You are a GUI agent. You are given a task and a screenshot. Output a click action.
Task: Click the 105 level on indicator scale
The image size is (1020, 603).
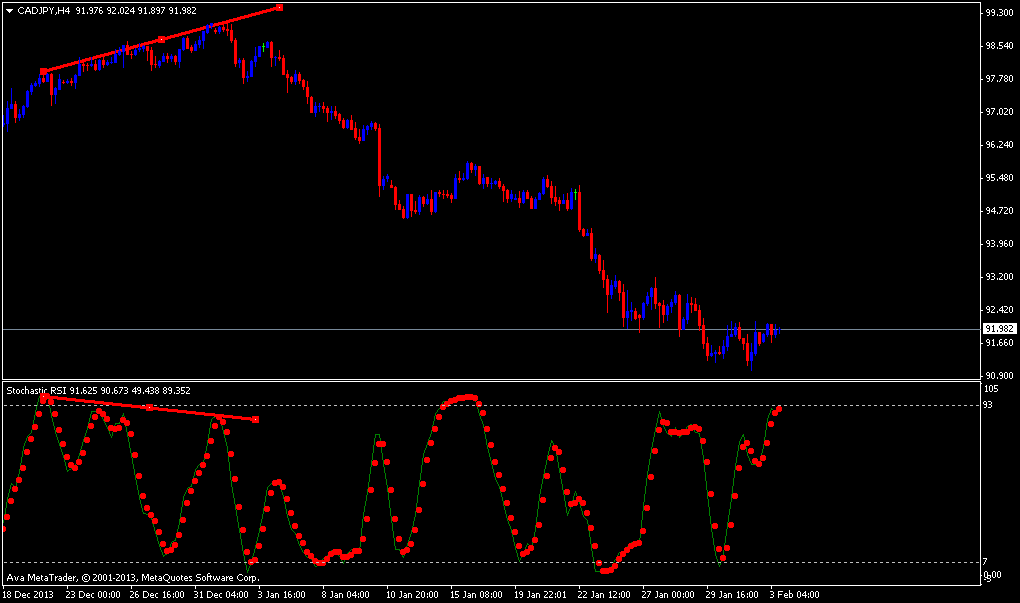(x=991, y=389)
